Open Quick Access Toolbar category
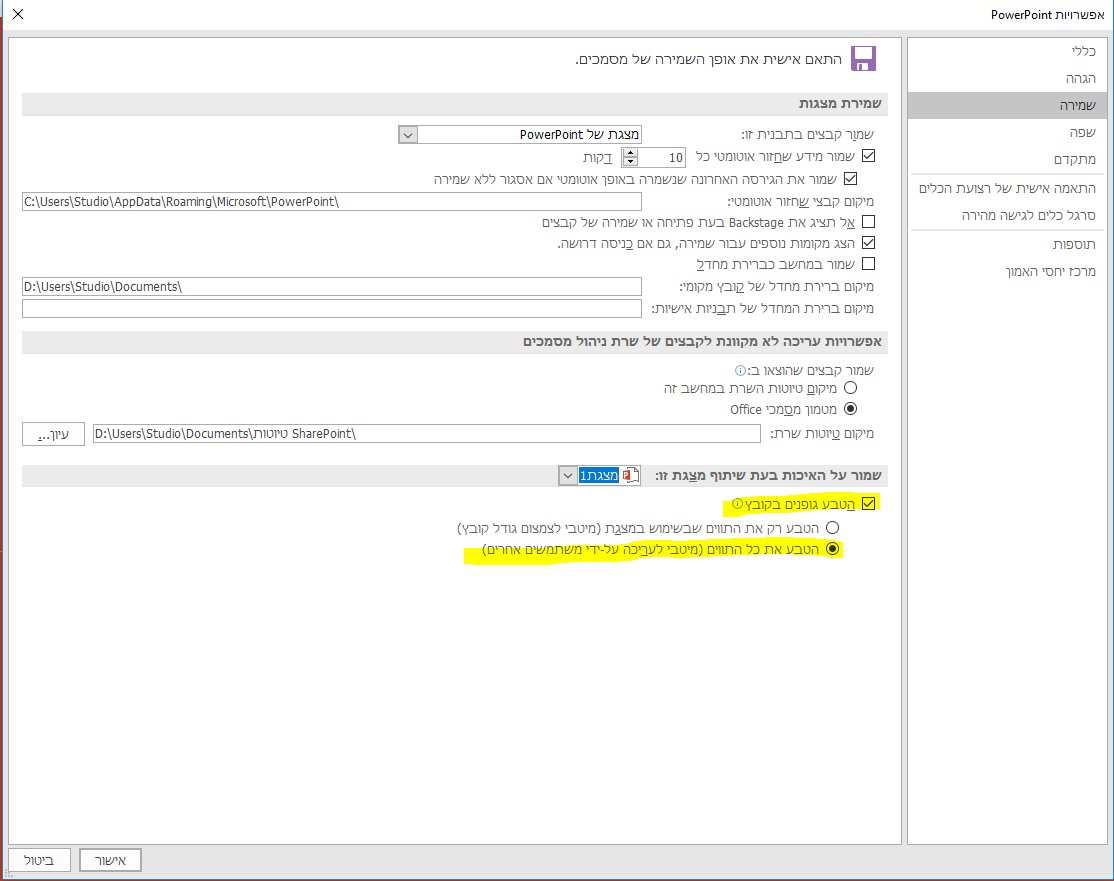 [x=1007, y=215]
